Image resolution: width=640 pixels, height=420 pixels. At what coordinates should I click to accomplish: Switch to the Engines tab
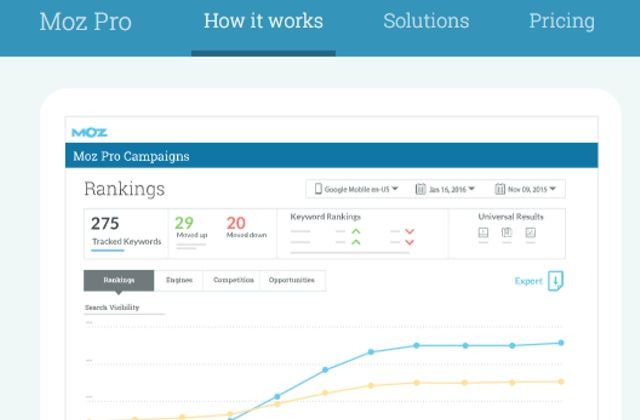coord(179,281)
